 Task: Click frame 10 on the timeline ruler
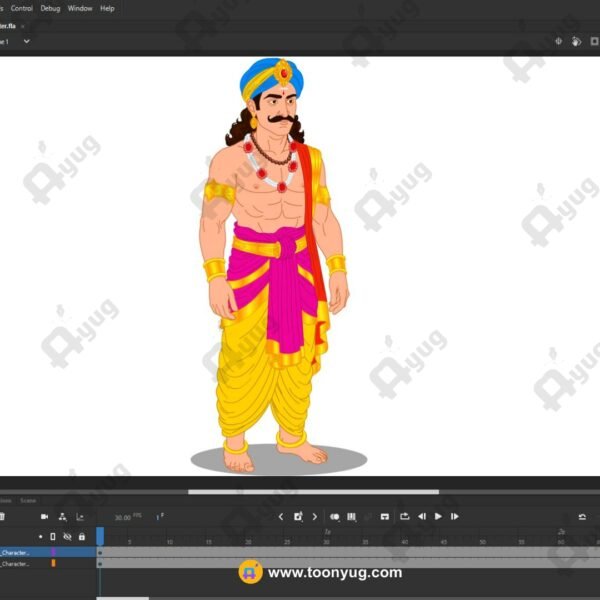click(170, 542)
